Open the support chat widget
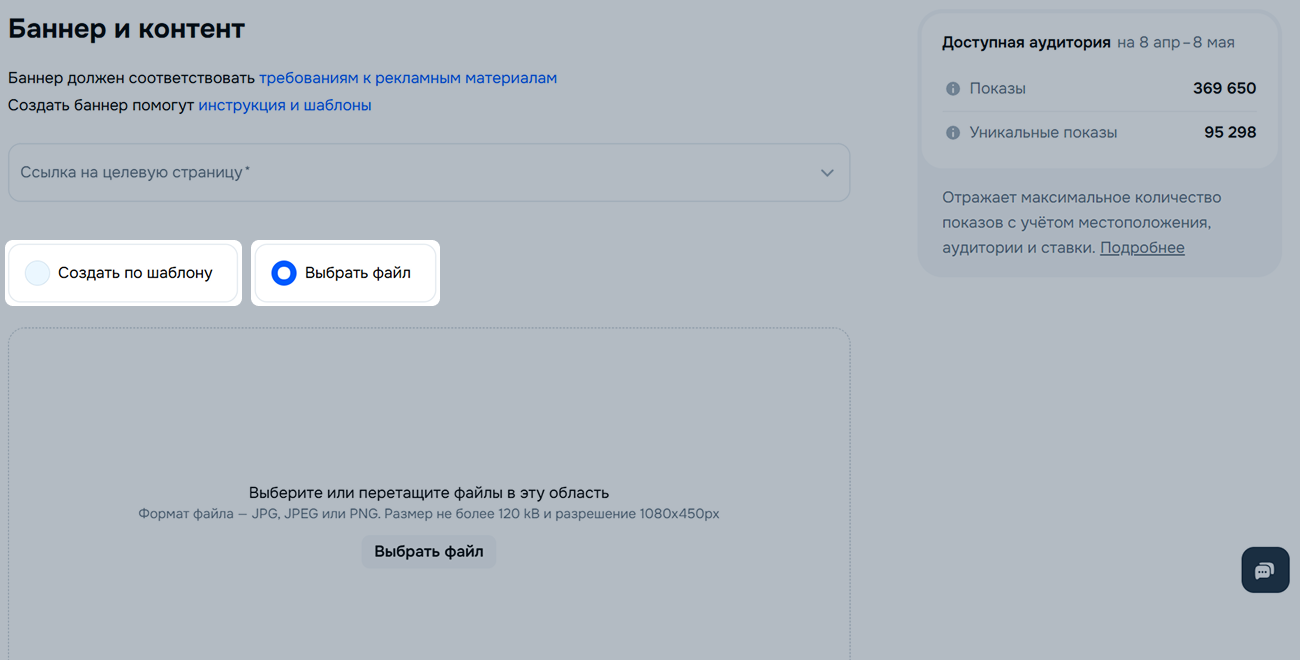 [1264, 570]
